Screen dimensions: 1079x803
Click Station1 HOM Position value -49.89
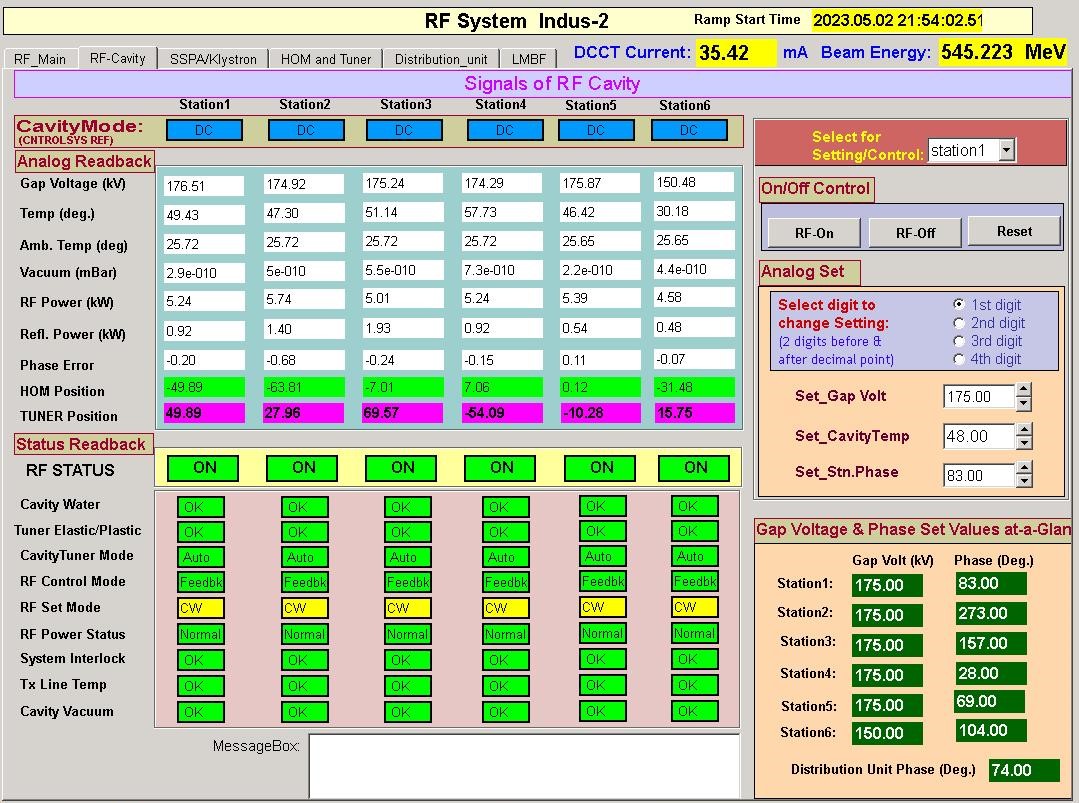[204, 387]
